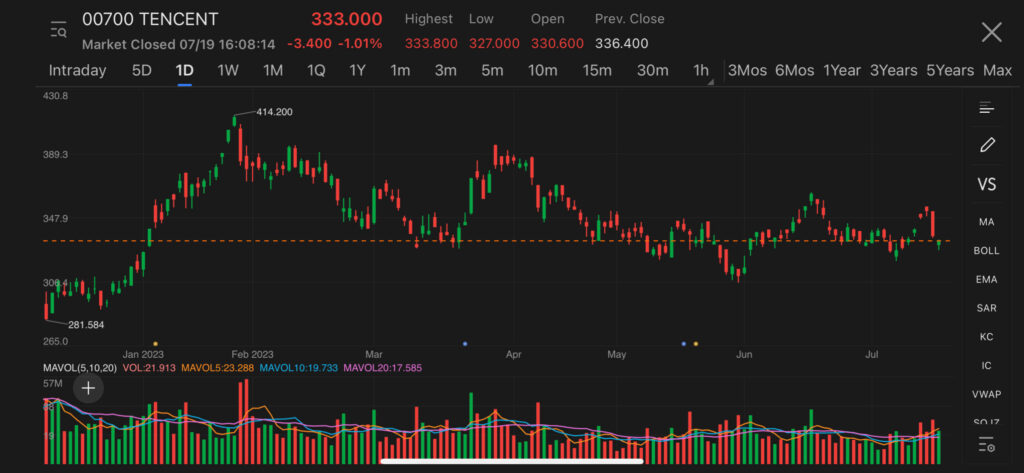Select the 1M monthly chart tab
Viewport: 1024px width, 473px height.
273,71
